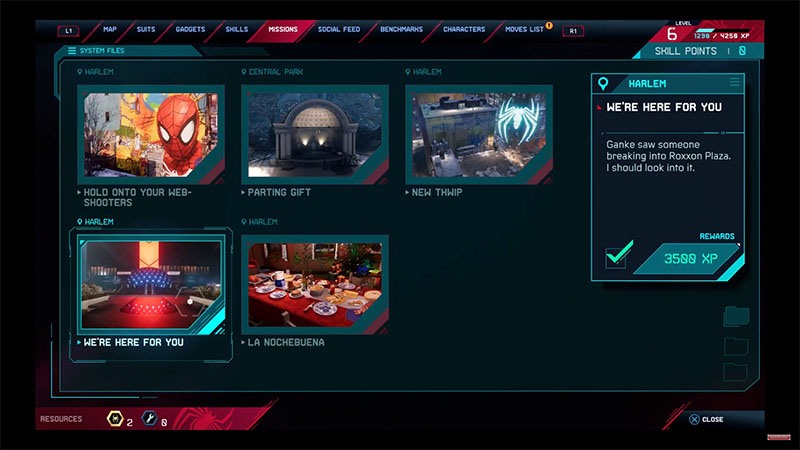Click location pin above La Nochebuena
The width and height of the screenshot is (800, 450).
[x=244, y=222]
